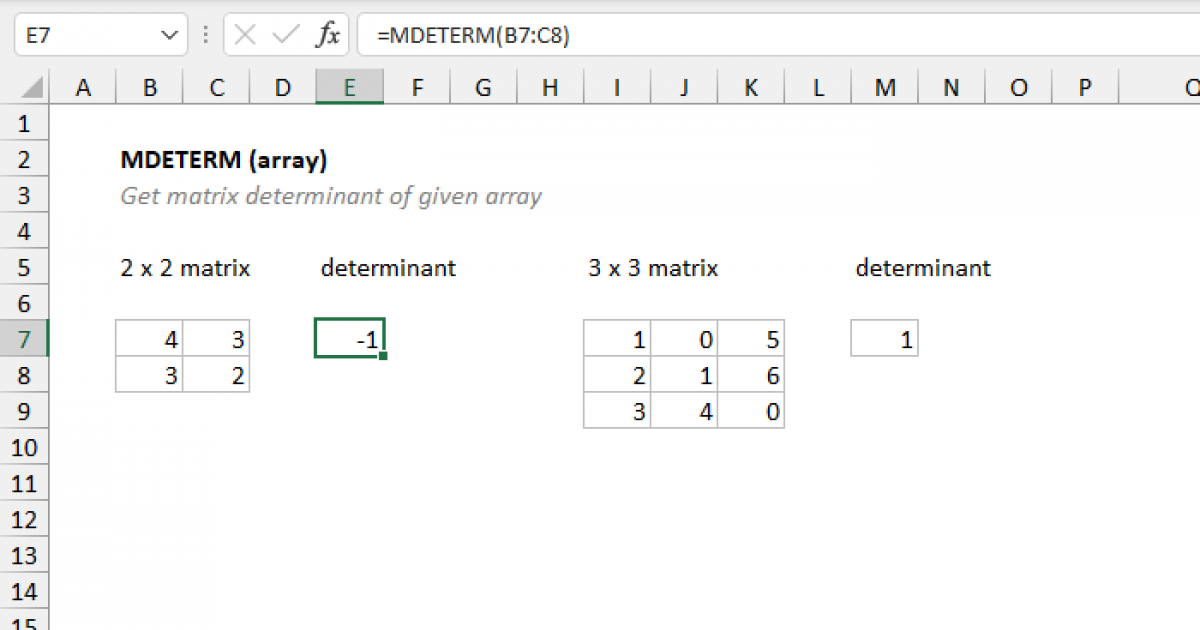Click row 15 header at the bottom
Image resolution: width=1200 pixels, height=630 pixels.
(24, 624)
